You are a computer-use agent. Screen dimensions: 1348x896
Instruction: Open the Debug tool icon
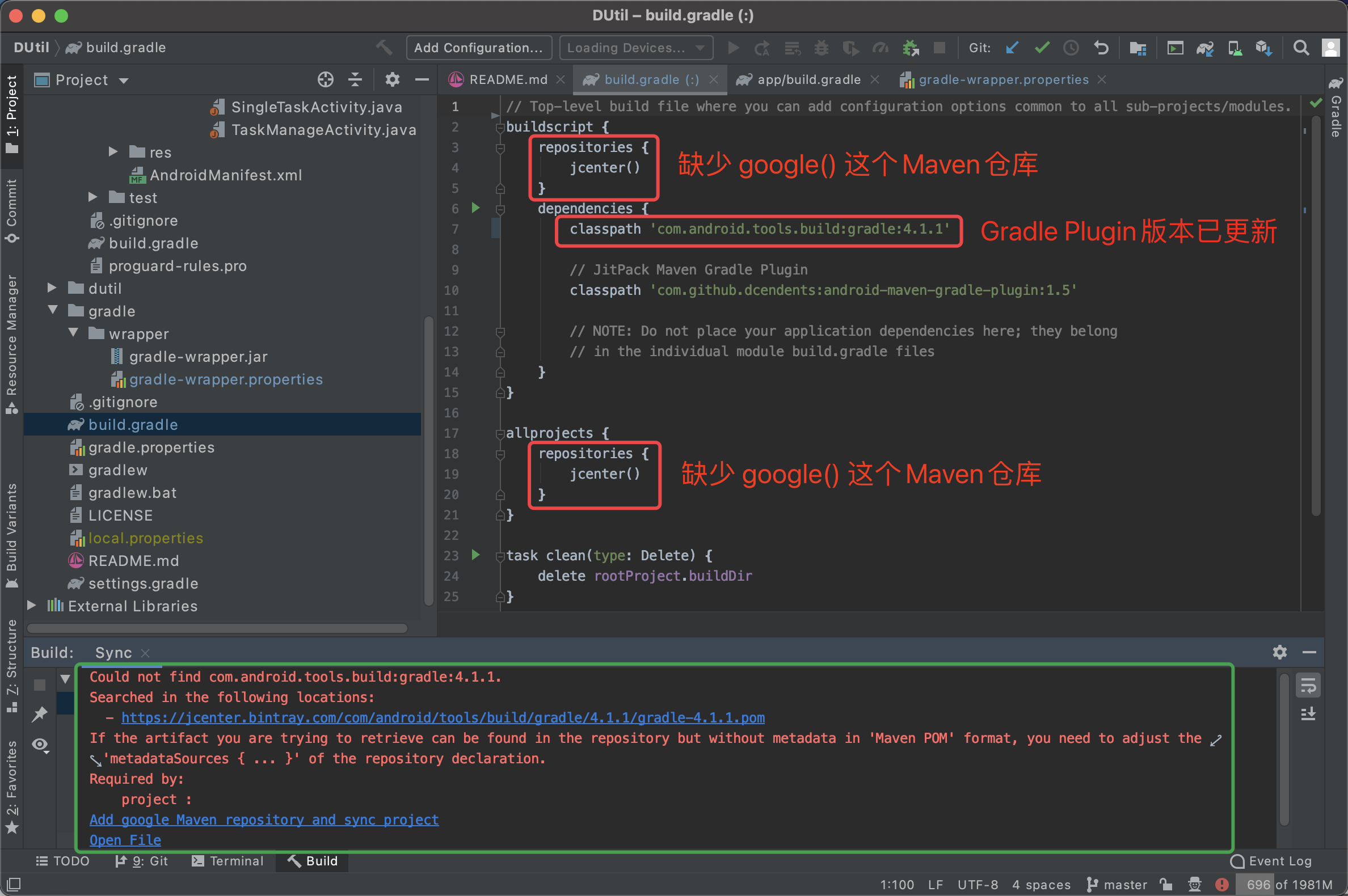(822, 48)
